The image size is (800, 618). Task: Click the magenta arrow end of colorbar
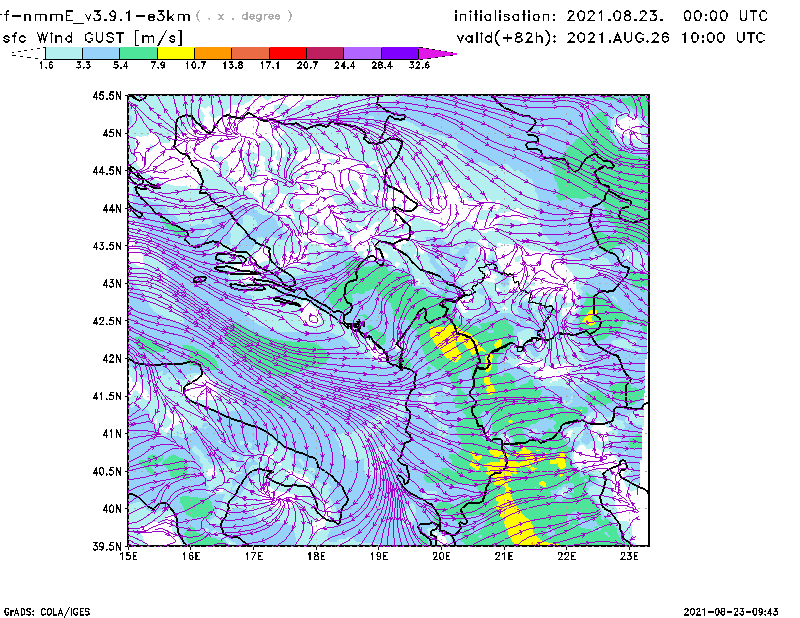click(437, 53)
